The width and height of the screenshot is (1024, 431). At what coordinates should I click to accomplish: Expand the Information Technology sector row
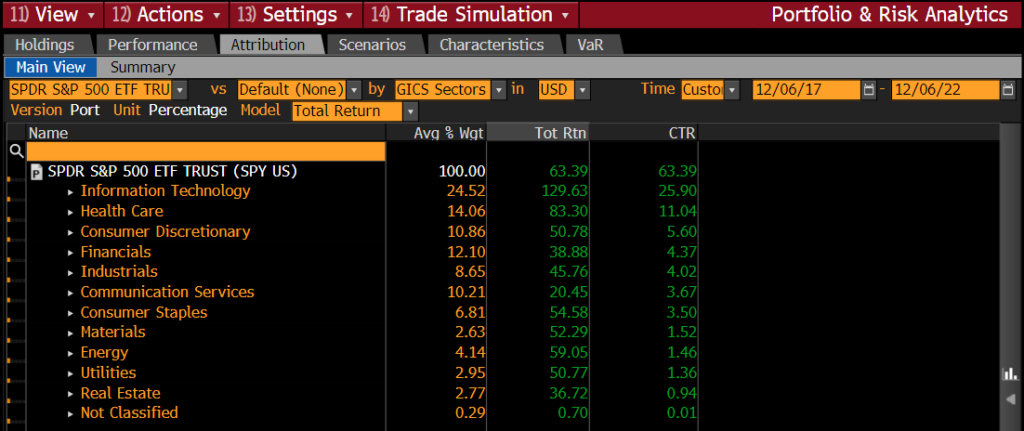click(x=71, y=192)
